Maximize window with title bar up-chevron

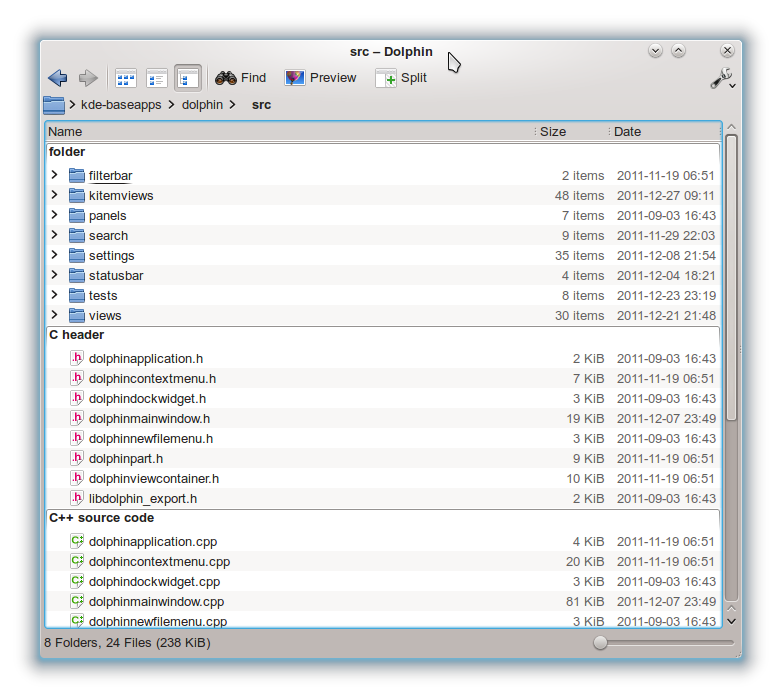[x=678, y=51]
